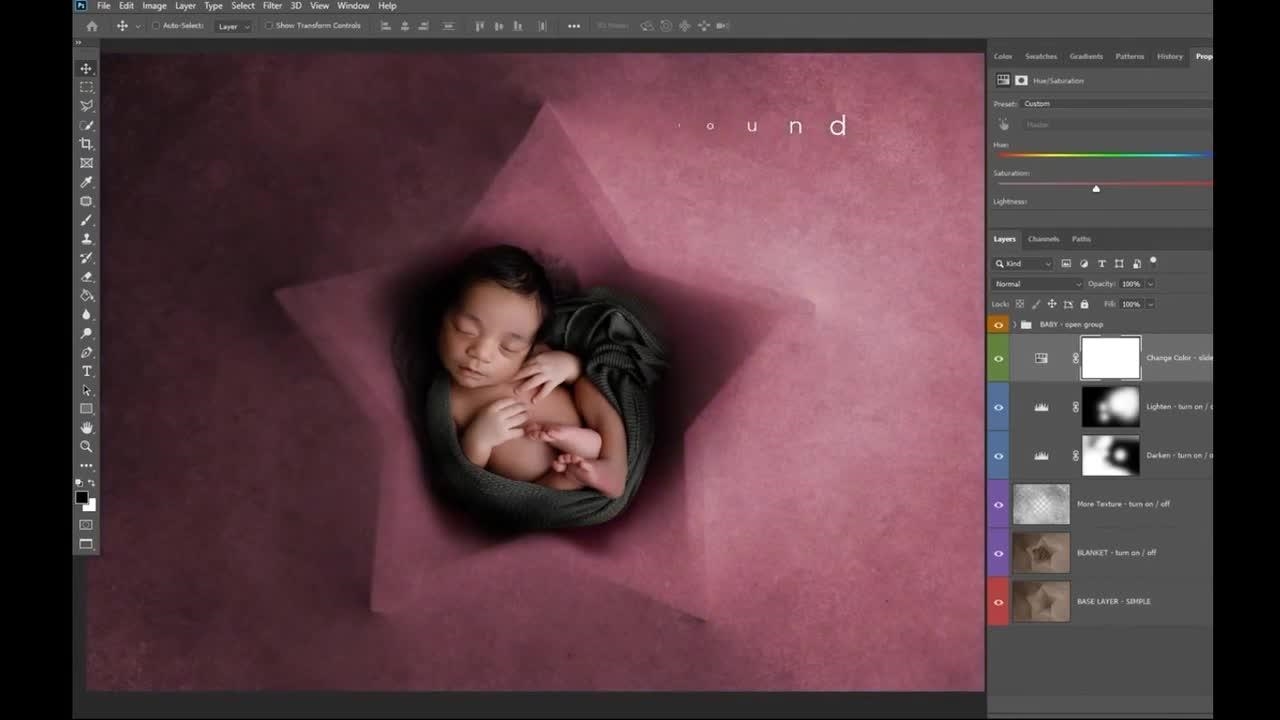
Task: Select the Zoom tool in toolbar
Action: 86,446
